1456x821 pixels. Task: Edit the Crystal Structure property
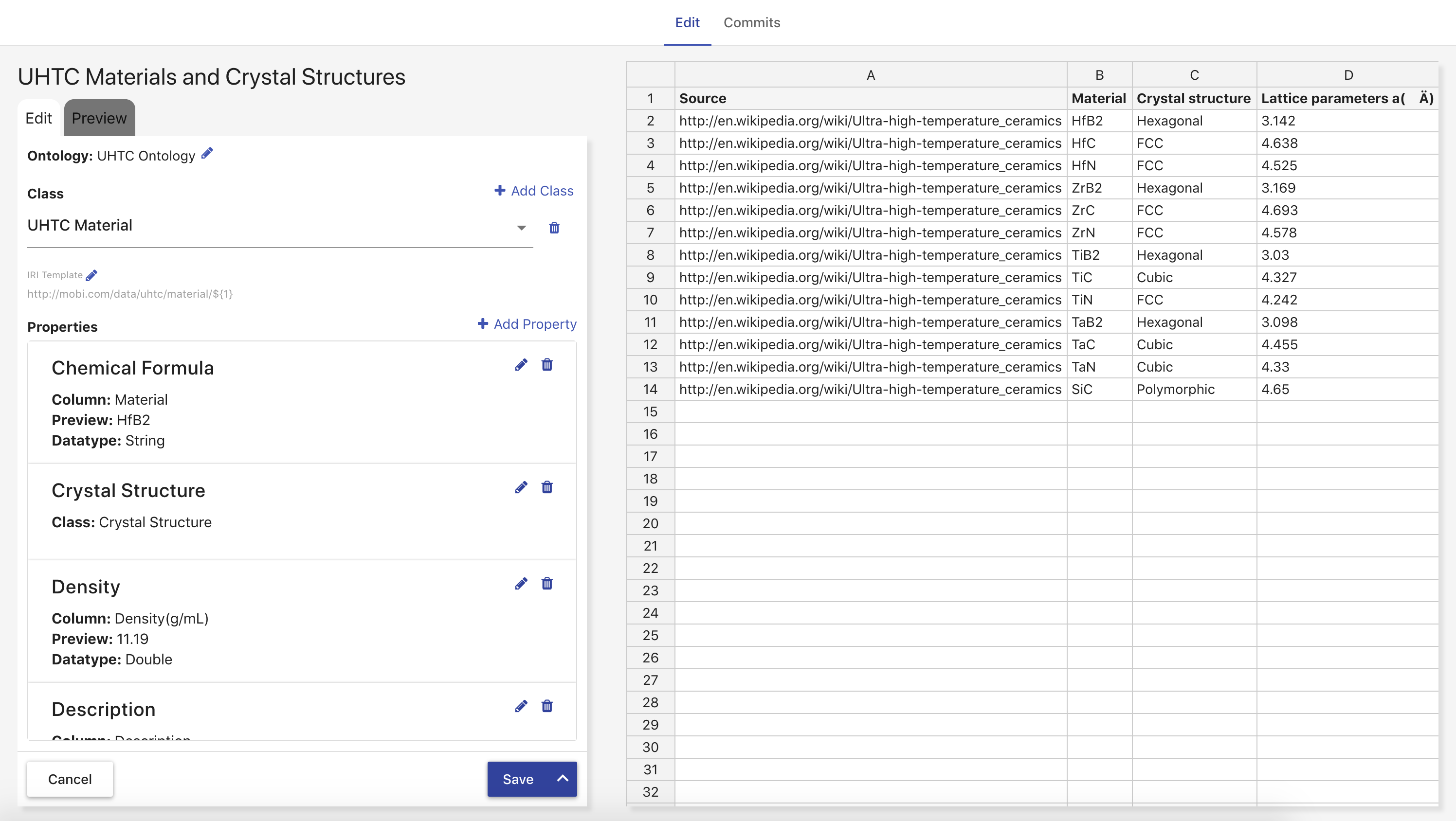(521, 488)
